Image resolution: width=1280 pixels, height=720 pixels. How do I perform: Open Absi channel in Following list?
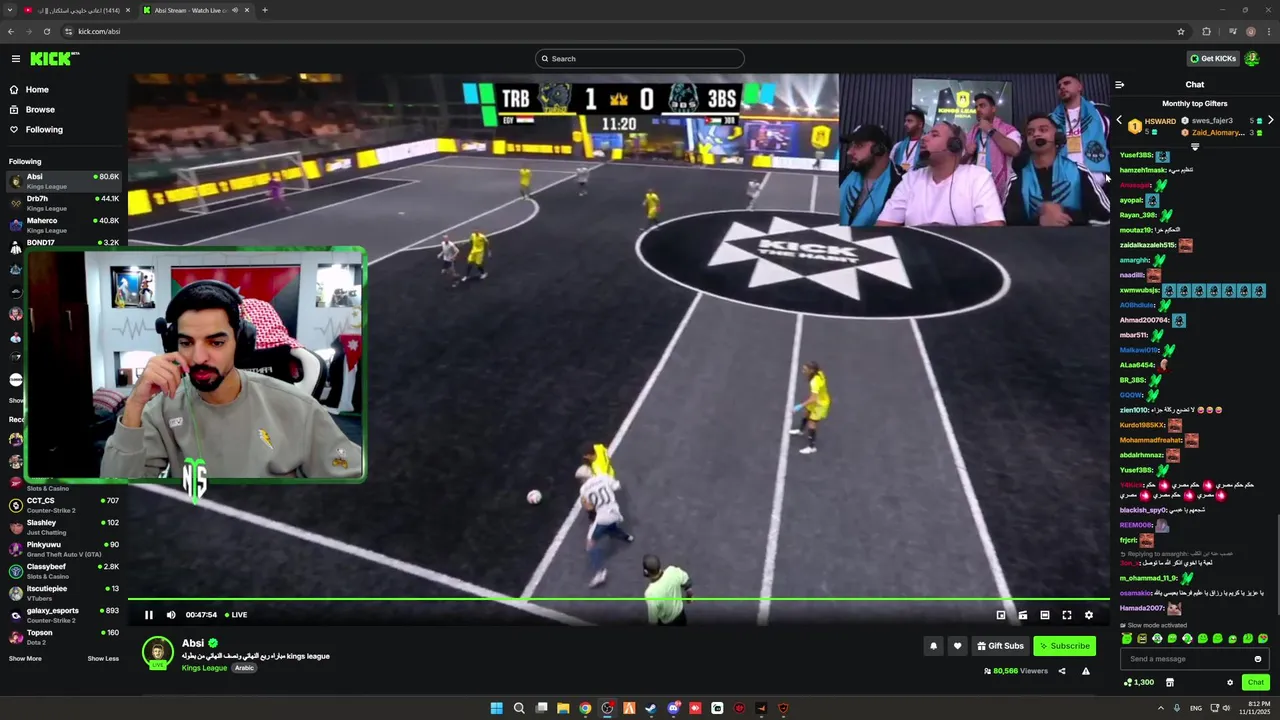(x=64, y=181)
